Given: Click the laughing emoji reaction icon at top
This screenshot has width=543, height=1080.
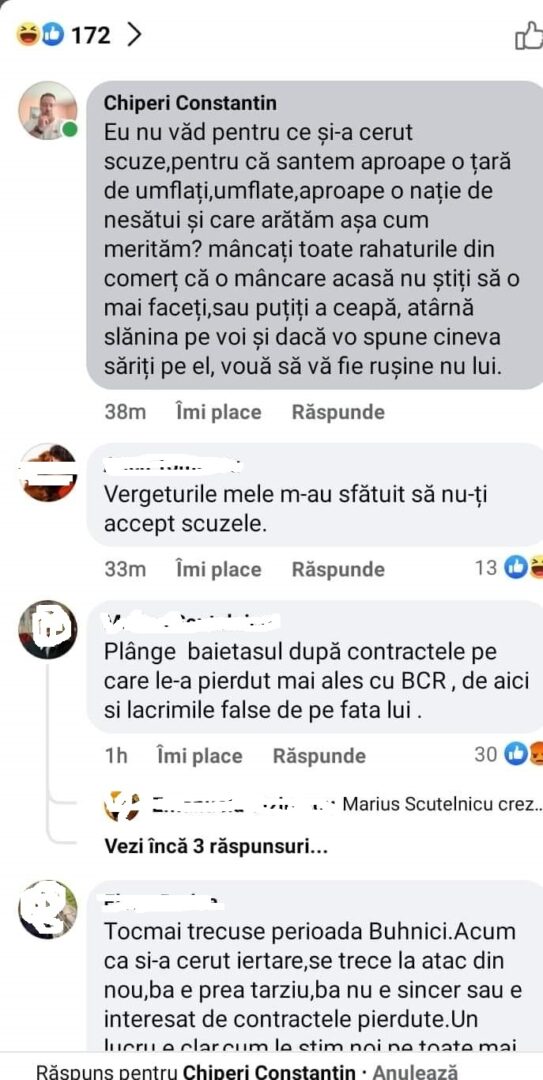Looking at the screenshot, I should [x=29, y=34].
